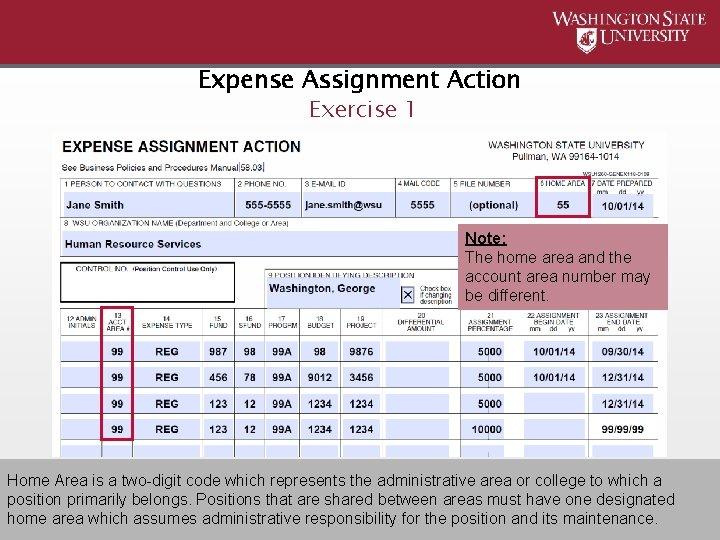
Task: Click the 'Expense Assignment Action' slide title
Action: tap(359, 79)
